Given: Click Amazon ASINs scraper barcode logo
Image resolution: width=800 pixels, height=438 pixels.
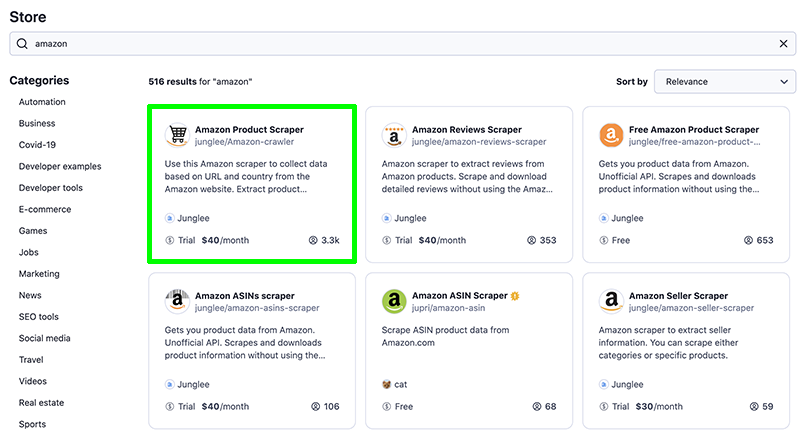Looking at the screenshot, I should point(177,301).
